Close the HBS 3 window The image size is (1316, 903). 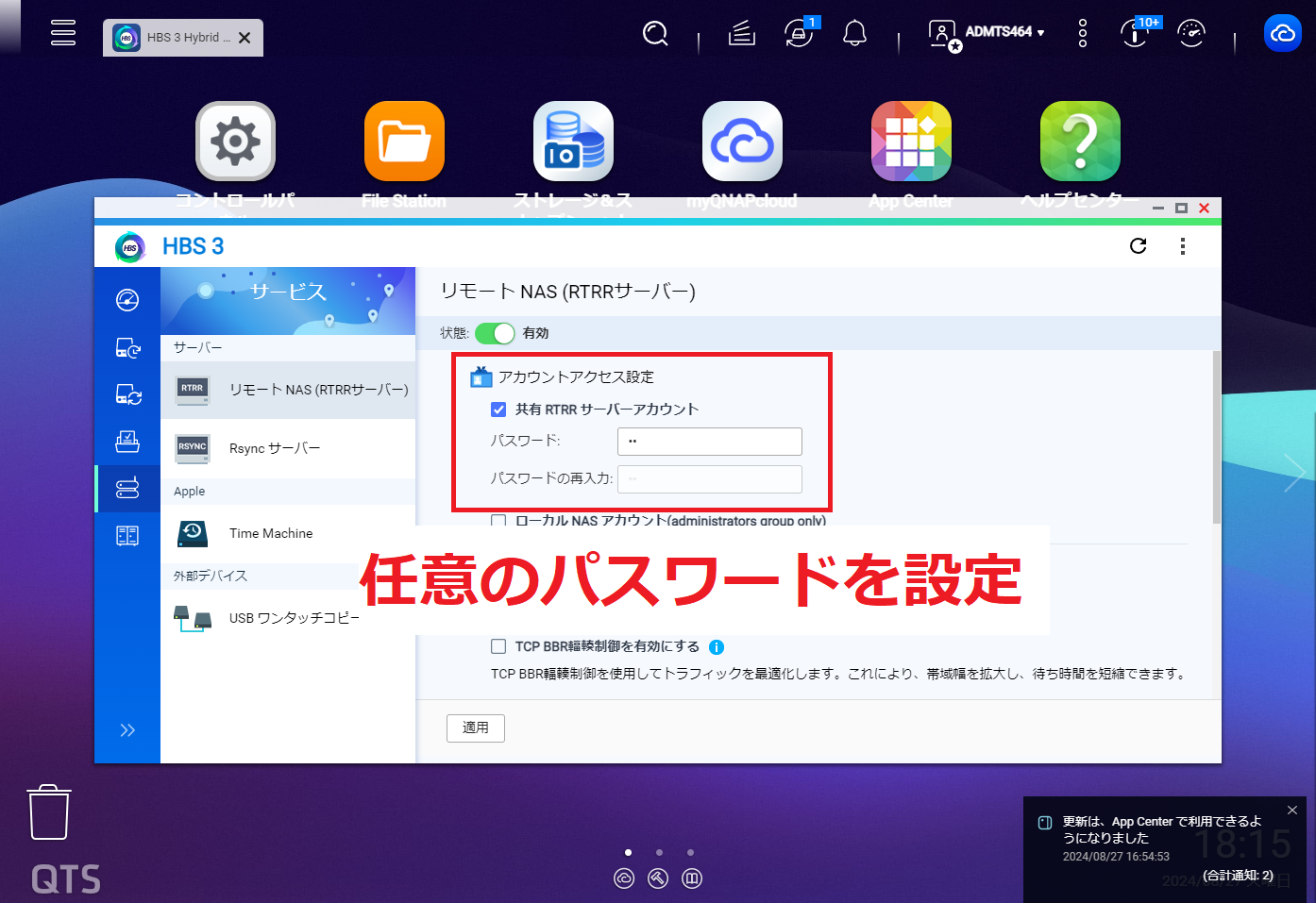click(1204, 208)
